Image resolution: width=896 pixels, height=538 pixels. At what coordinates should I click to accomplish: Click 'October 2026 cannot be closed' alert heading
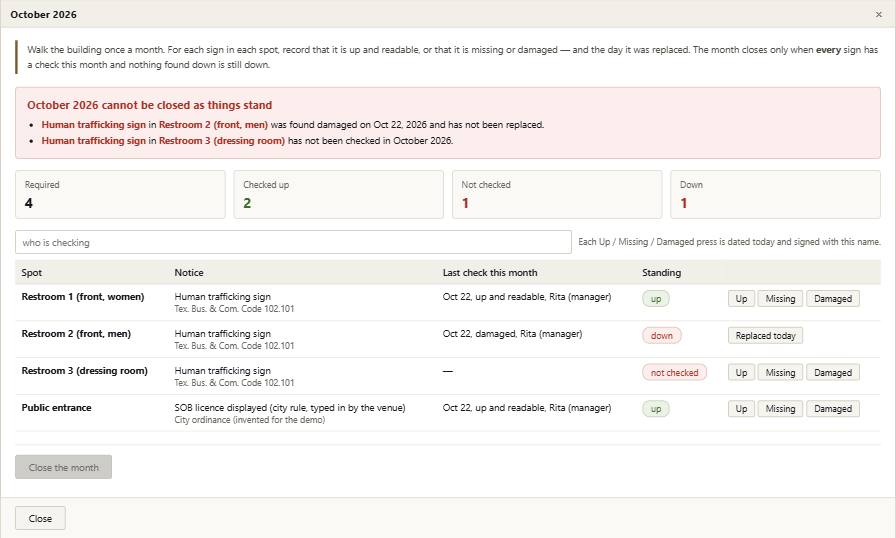(x=150, y=105)
